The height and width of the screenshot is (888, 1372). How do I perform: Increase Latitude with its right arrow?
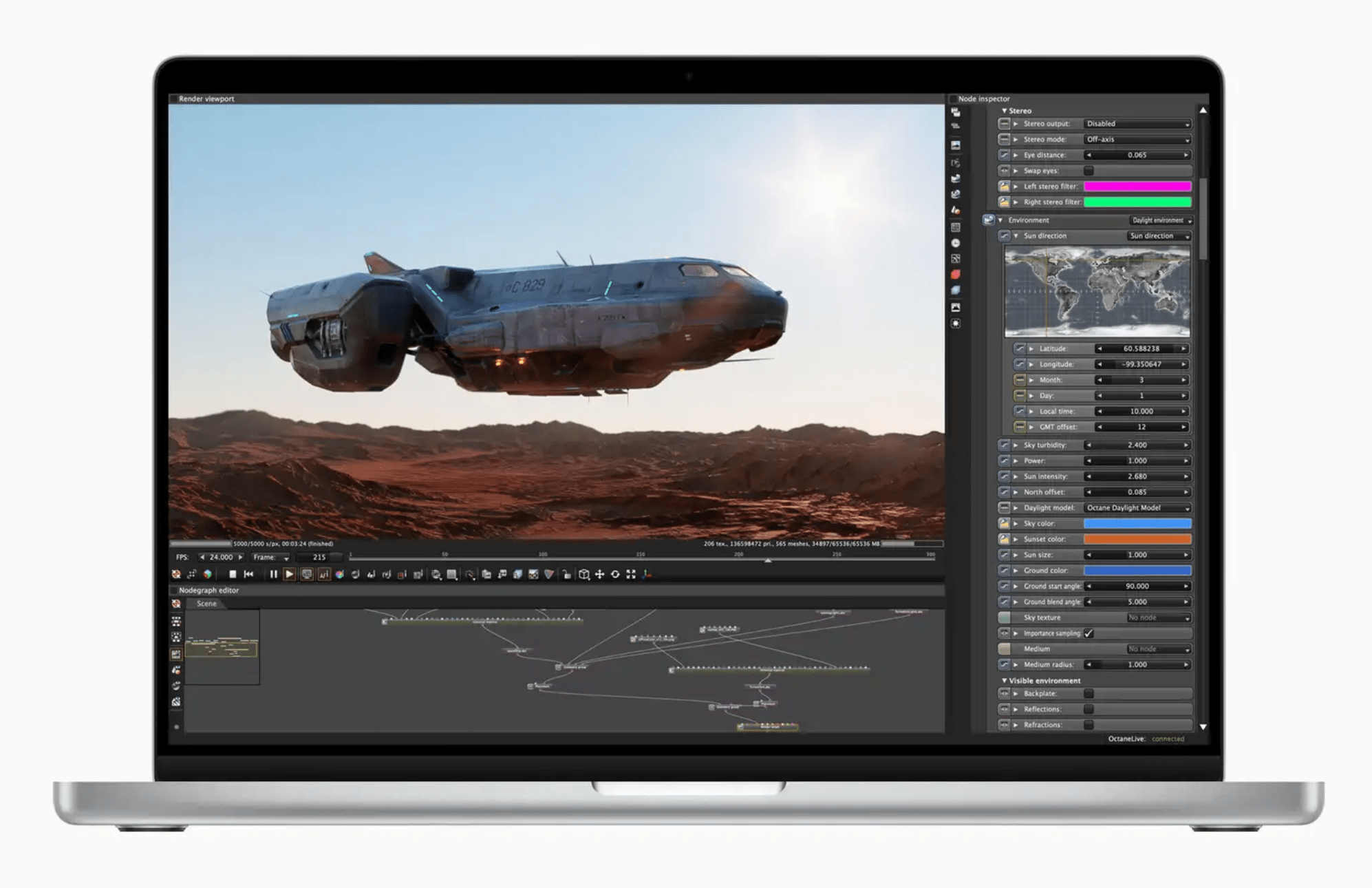(1184, 349)
